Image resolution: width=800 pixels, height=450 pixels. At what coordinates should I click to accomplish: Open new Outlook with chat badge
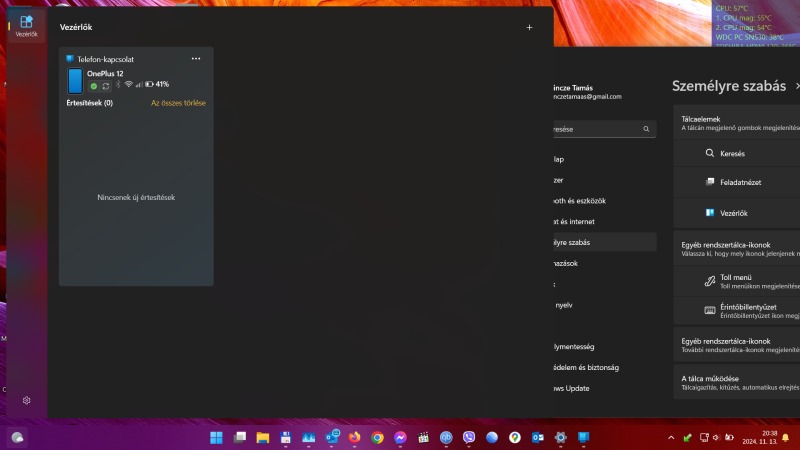[332, 437]
